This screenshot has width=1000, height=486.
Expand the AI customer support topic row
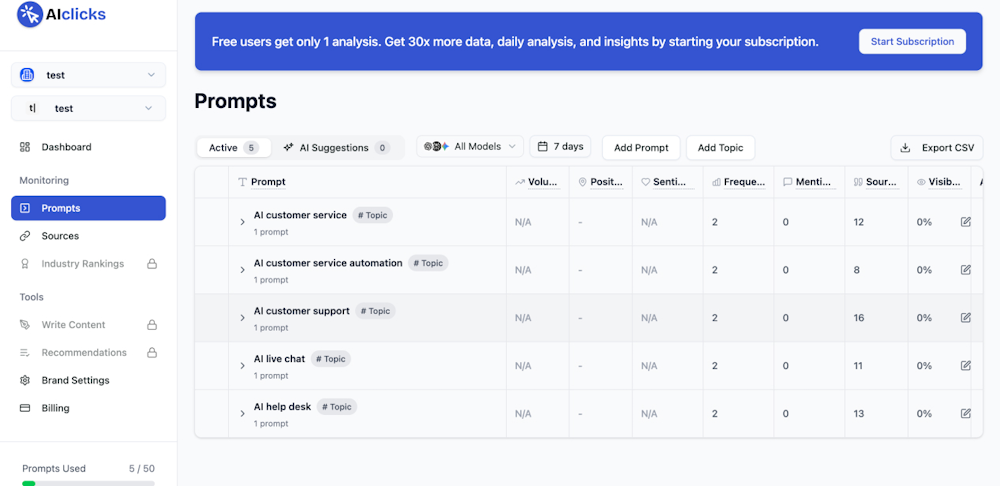(x=242, y=318)
